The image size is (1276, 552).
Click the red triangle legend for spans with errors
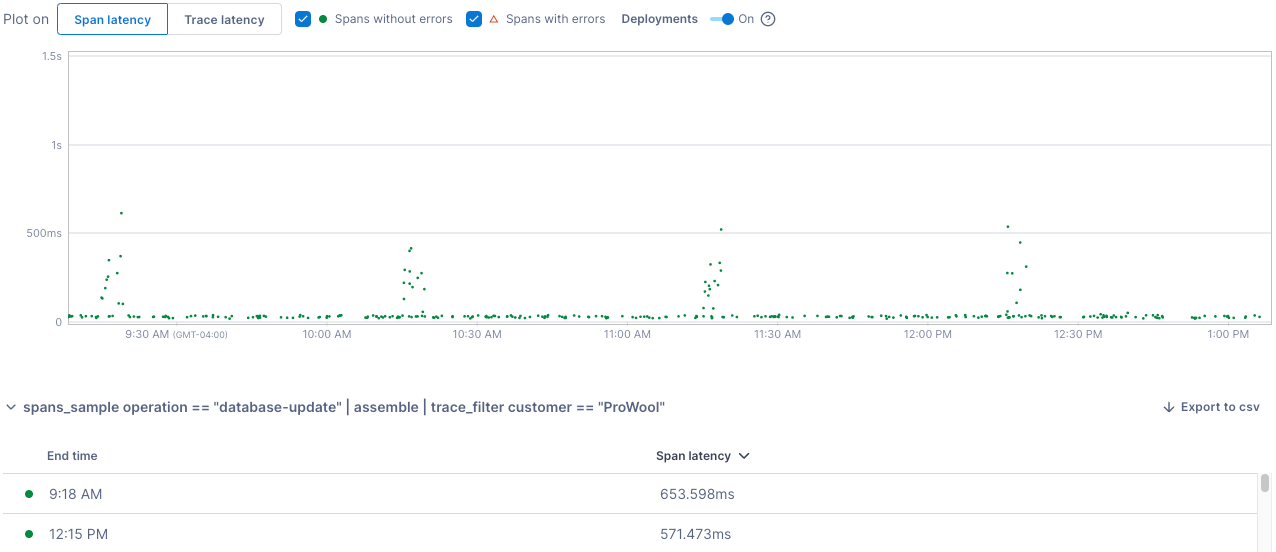coord(493,19)
